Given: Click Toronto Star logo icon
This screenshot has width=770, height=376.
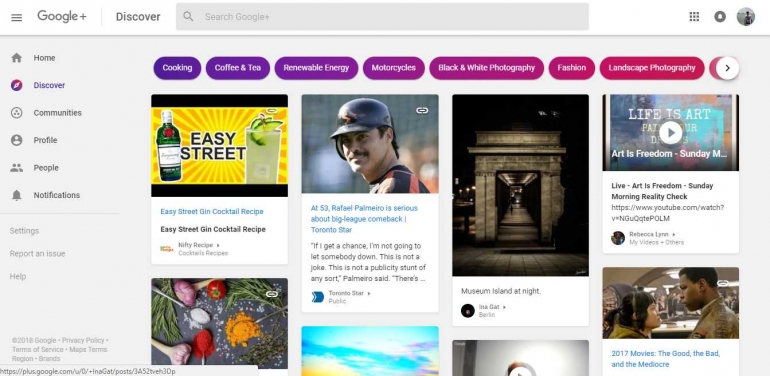Looking at the screenshot, I should click(318, 297).
